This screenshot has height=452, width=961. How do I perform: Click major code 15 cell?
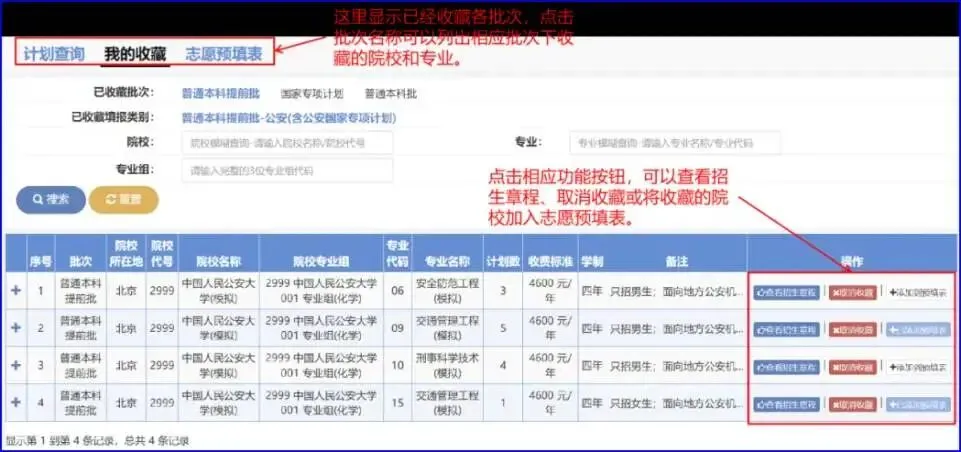point(398,402)
